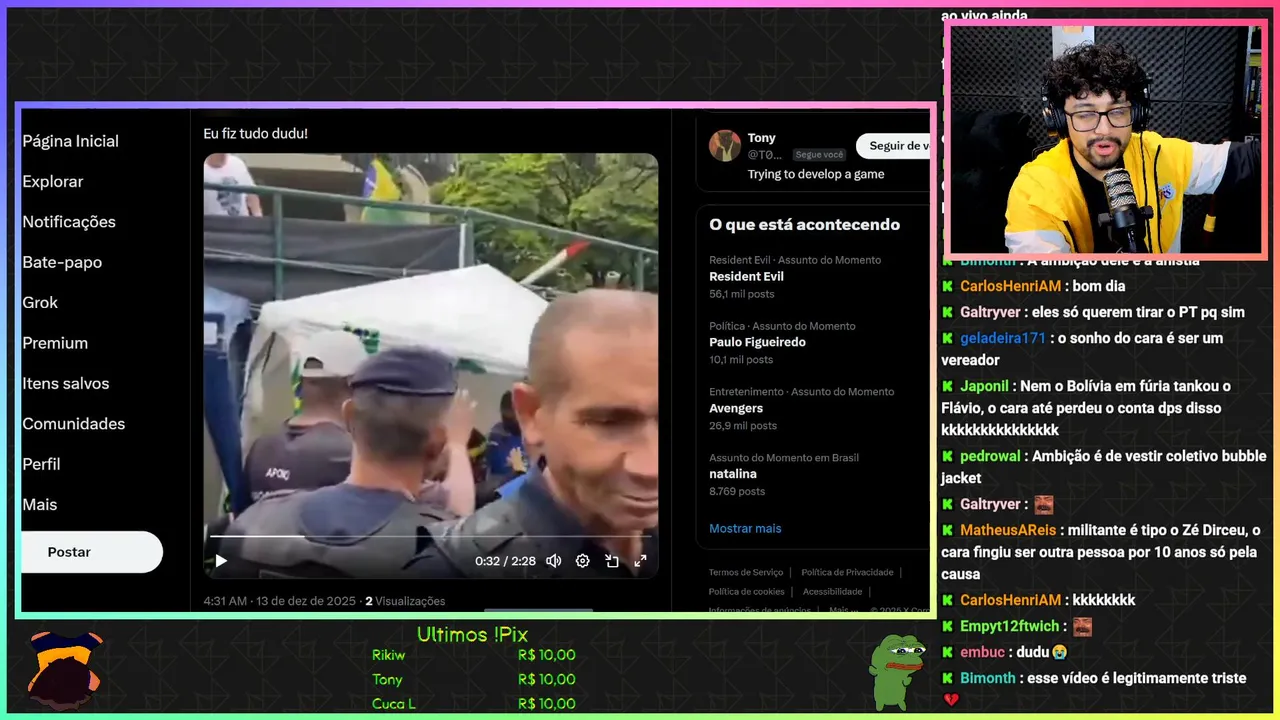Open the Resident Evil trending topic
Screen dimensions: 1280x720
pyautogui.click(x=746, y=276)
